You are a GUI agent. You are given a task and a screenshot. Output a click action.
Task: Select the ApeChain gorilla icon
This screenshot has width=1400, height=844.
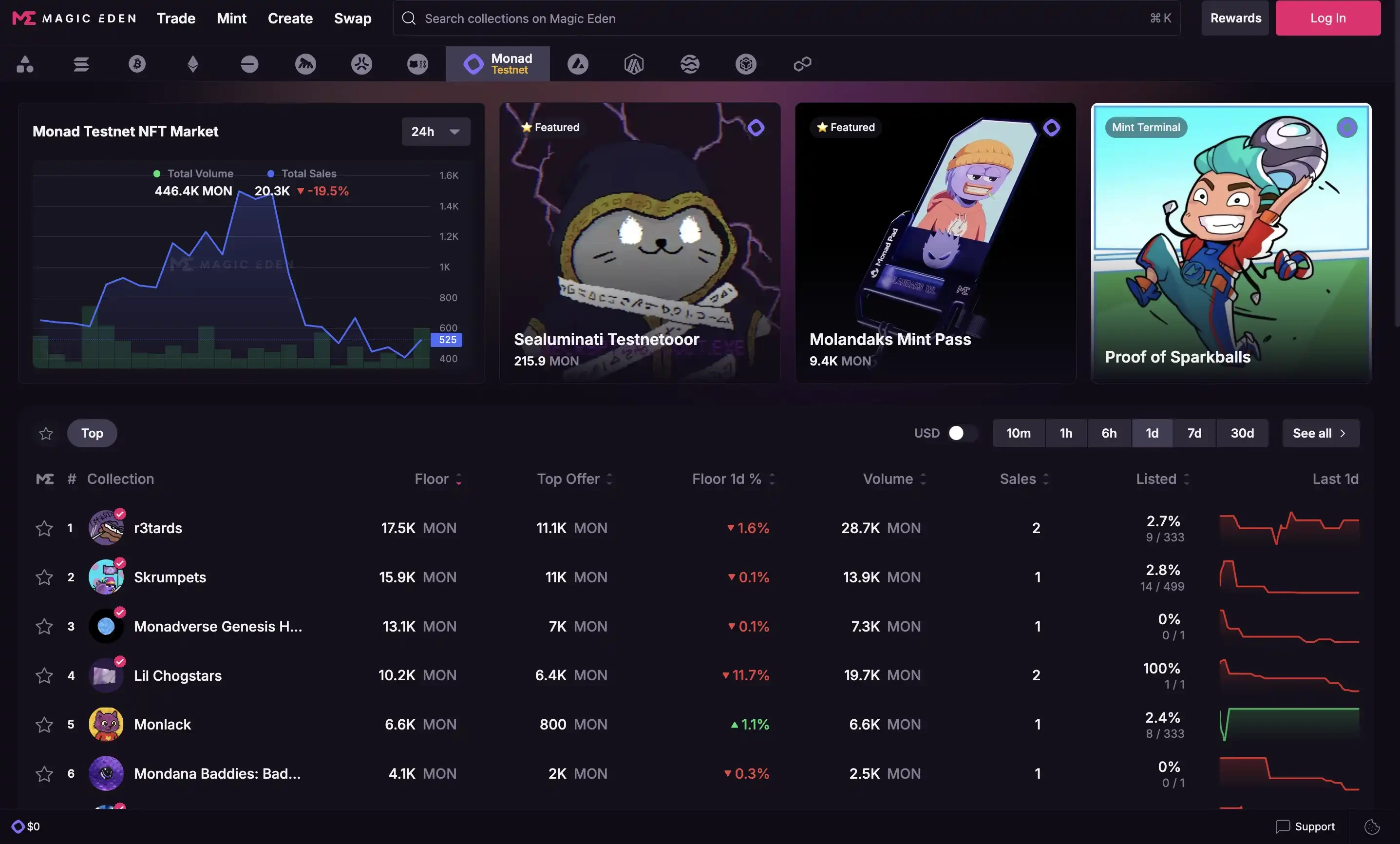click(x=305, y=64)
